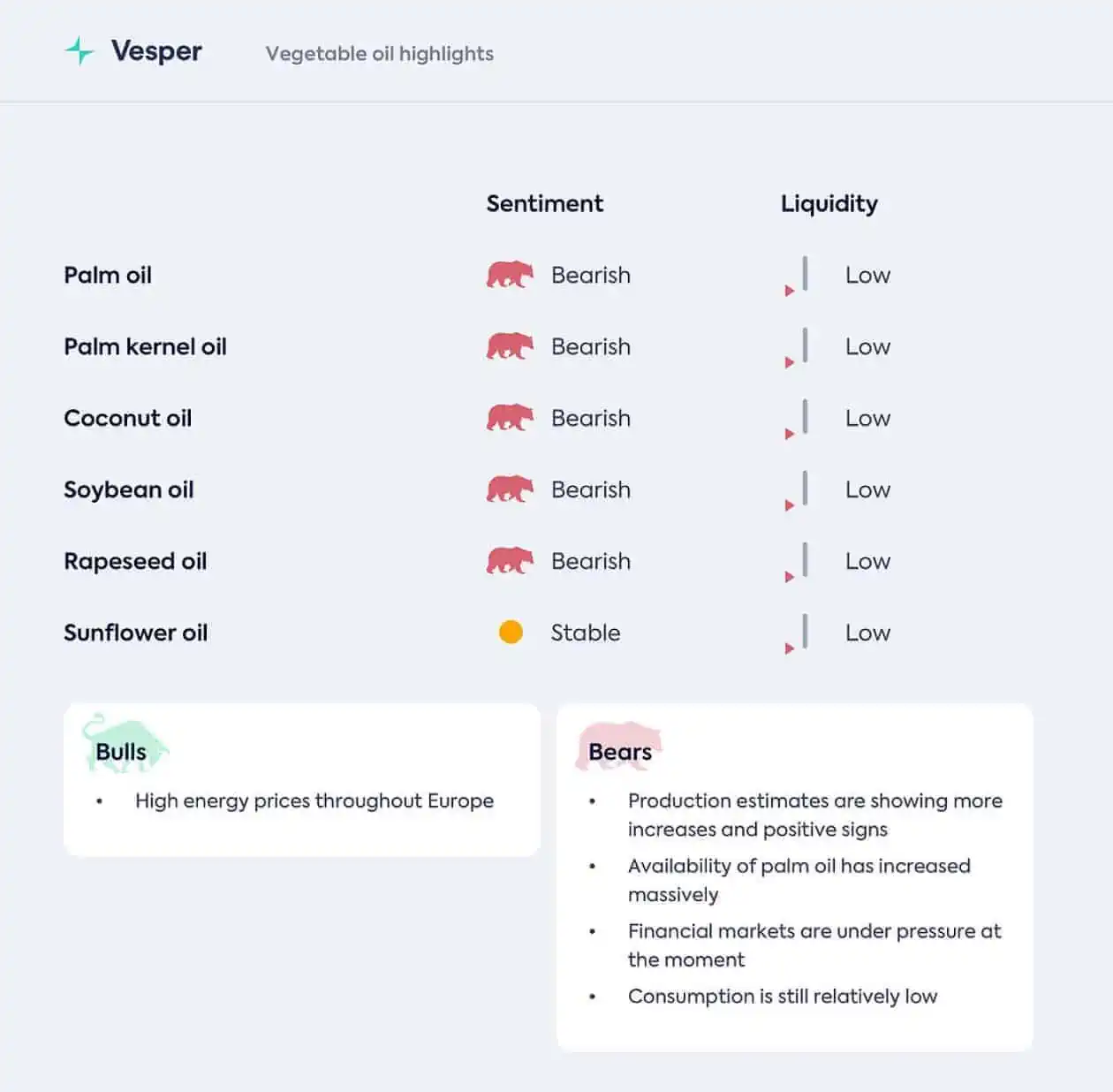This screenshot has width=1113, height=1092.
Task: Select the Sentiment column header
Action: point(545,204)
